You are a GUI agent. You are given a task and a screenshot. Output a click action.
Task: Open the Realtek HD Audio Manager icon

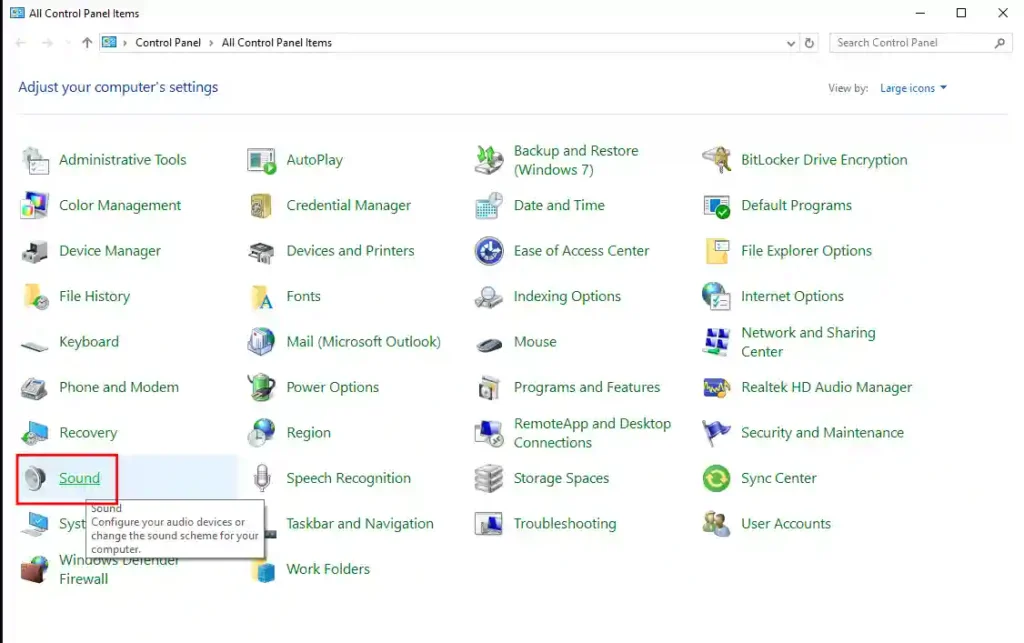(x=716, y=388)
